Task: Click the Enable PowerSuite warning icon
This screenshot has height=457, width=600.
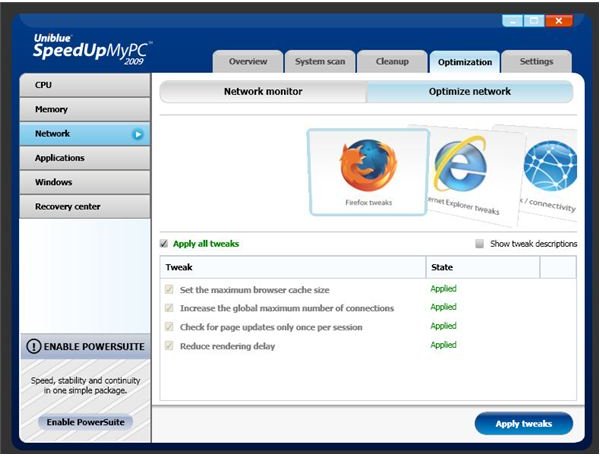Action: 34,346
